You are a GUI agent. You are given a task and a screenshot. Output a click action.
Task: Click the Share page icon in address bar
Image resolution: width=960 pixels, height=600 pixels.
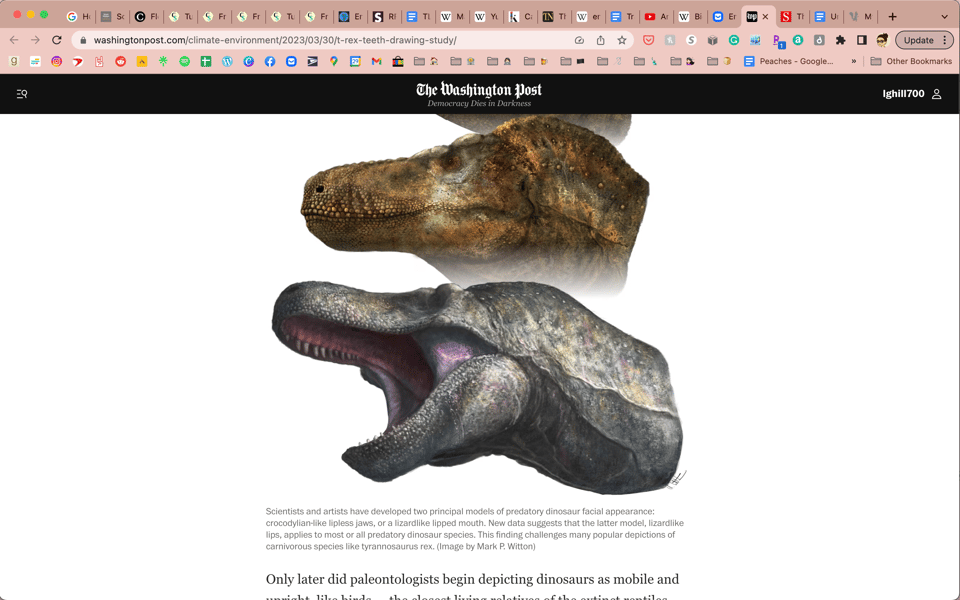(600, 40)
